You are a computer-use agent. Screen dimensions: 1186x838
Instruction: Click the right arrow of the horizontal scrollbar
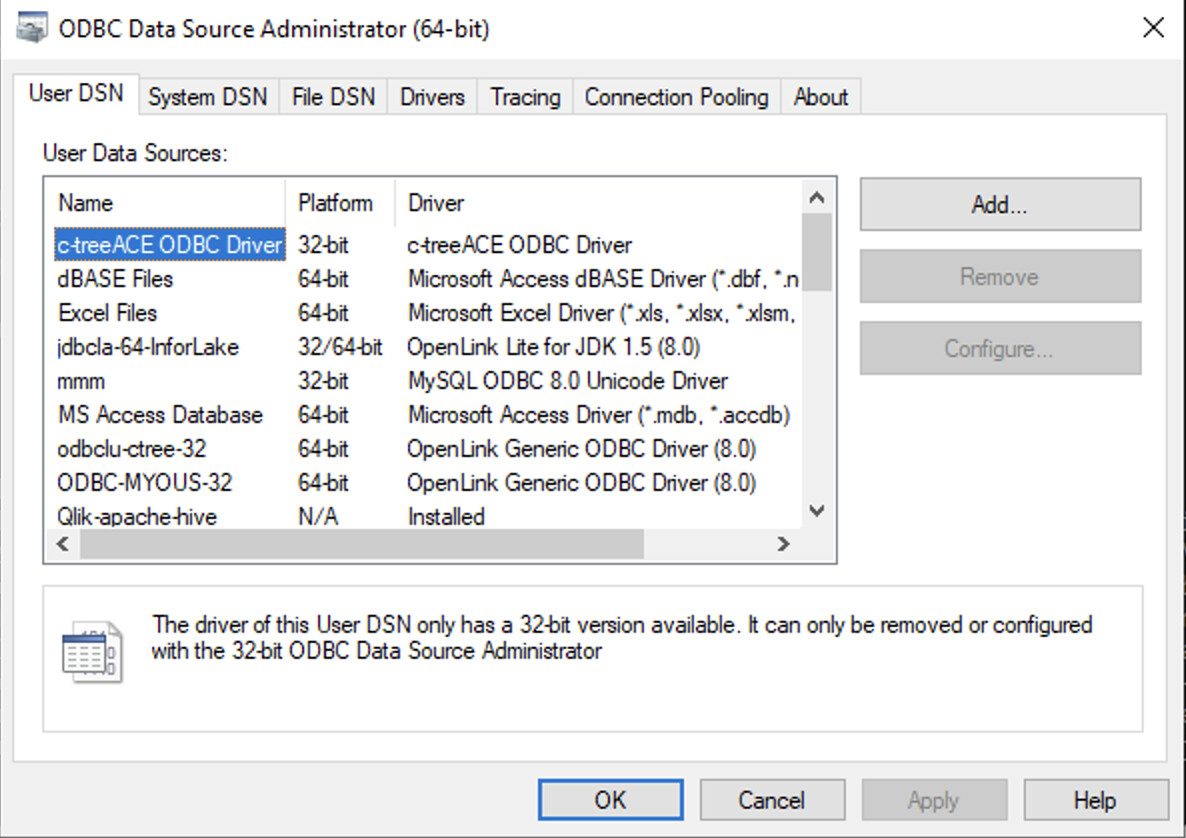(785, 543)
